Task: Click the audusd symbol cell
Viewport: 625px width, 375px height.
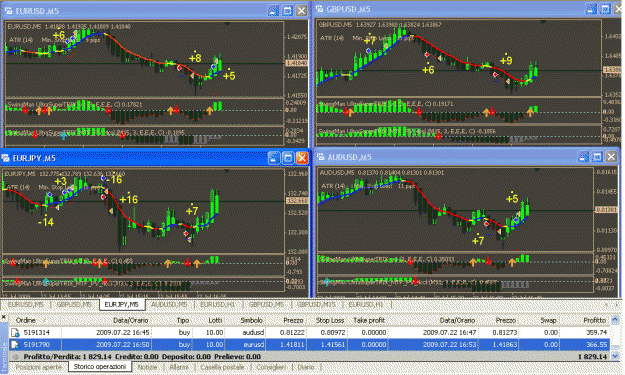Action: coord(253,332)
